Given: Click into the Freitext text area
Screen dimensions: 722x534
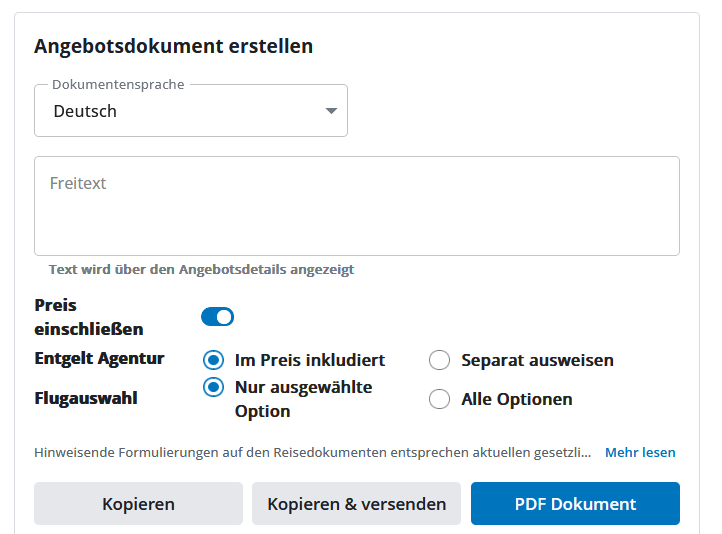Looking at the screenshot, I should 356,206.
